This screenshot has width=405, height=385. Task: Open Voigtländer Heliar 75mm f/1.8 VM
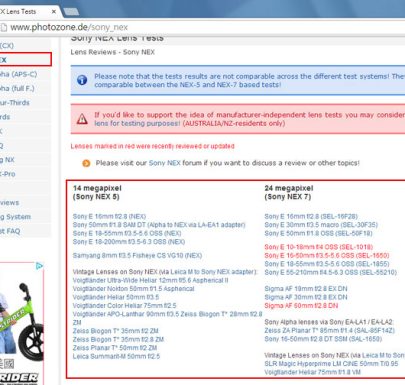pyautogui.click(x=313, y=372)
